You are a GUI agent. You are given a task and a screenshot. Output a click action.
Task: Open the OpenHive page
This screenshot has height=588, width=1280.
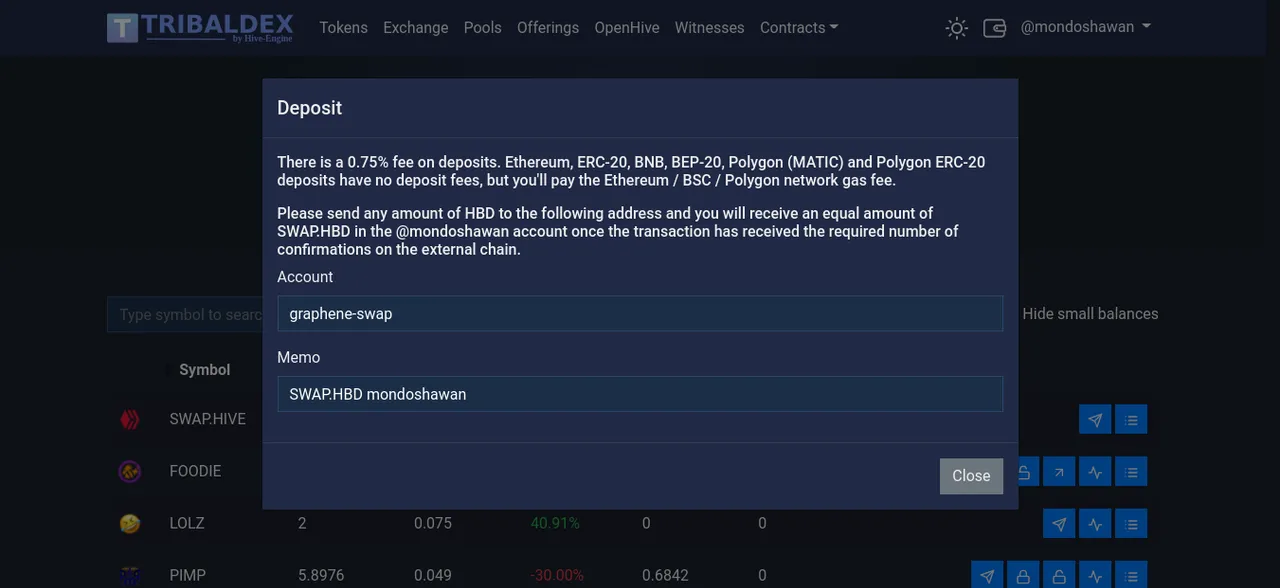pyautogui.click(x=627, y=28)
